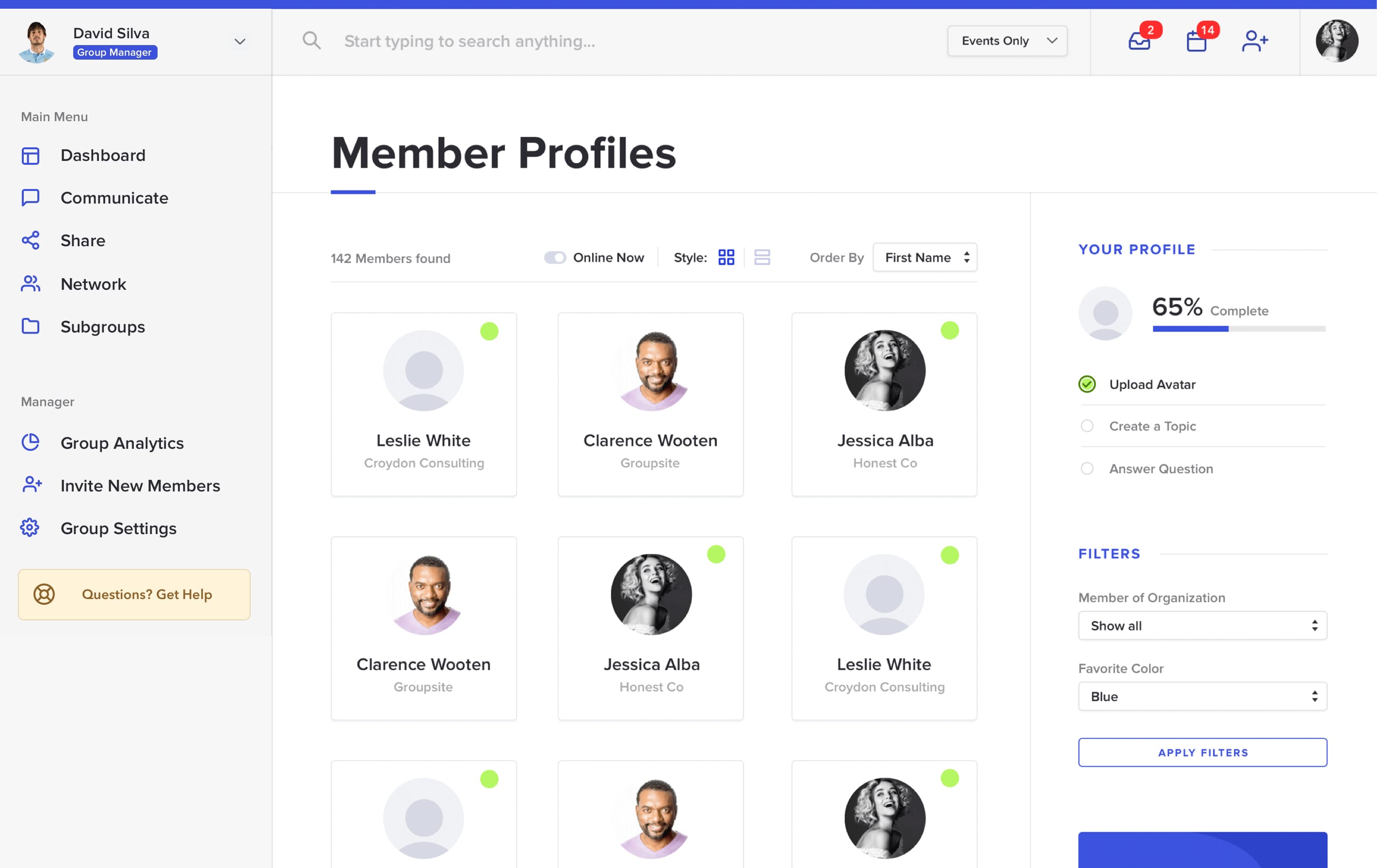The width and height of the screenshot is (1377, 868).
Task: Click the 142 Members found text
Action: click(391, 258)
